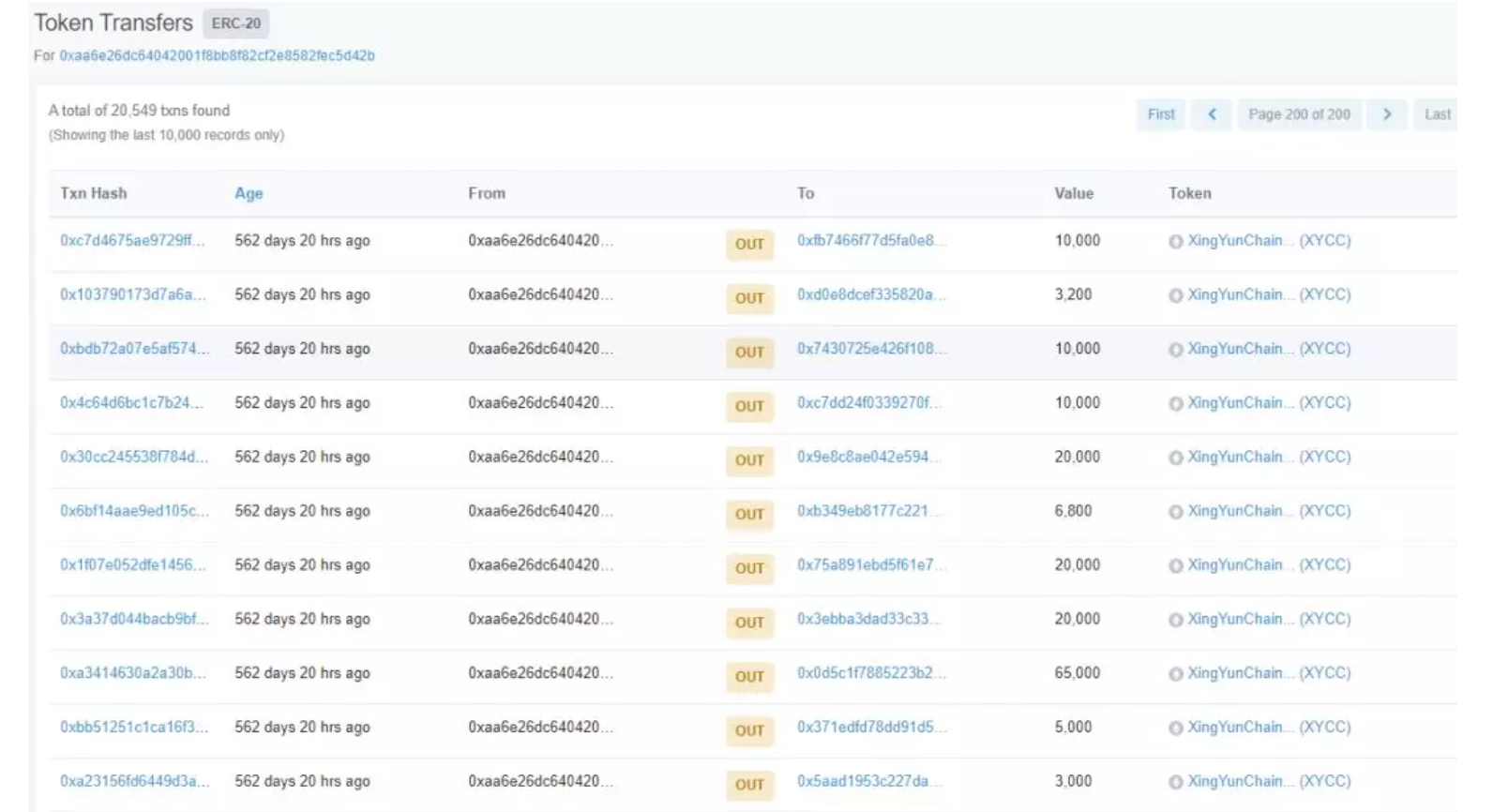Screen dimensions: 1508x812
Task: Click the Txn Hash column header
Action: (x=94, y=193)
